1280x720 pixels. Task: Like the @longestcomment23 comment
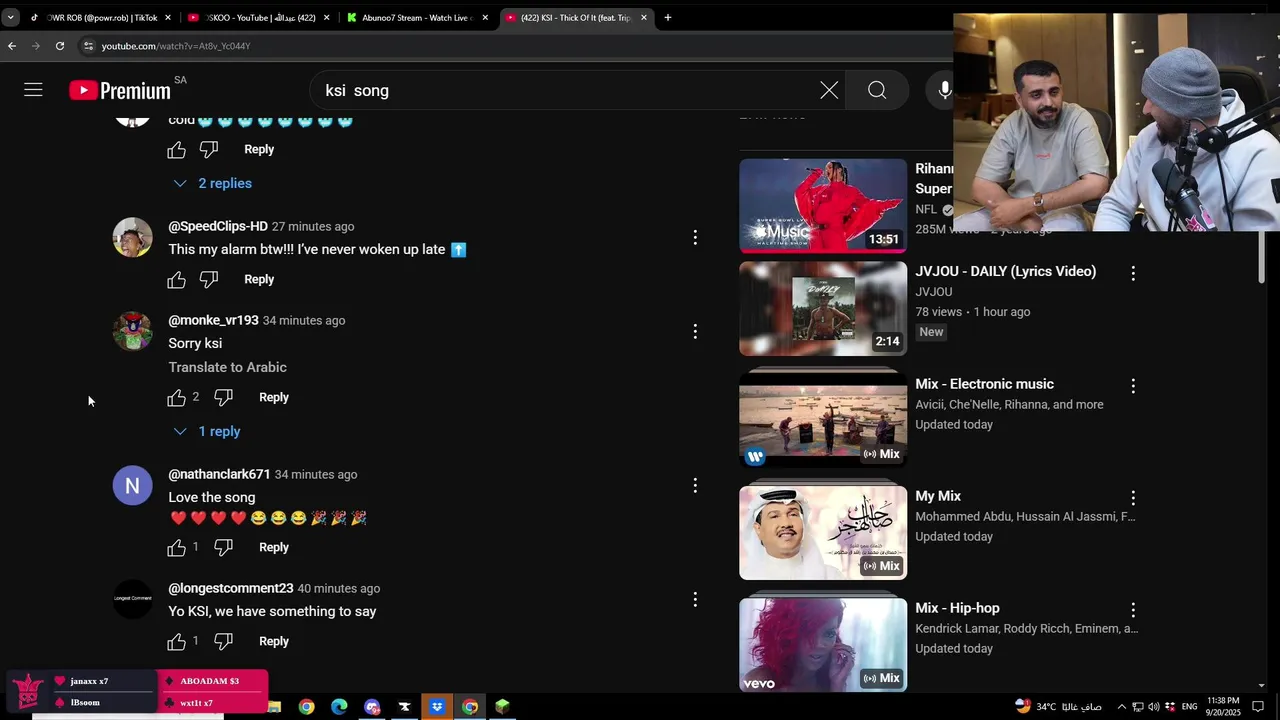[176, 642]
